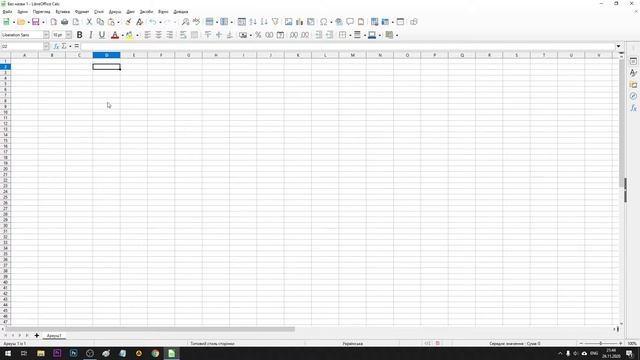Viewport: 640px width, 360px height.
Task: Open the Insert menu
Action: (62, 12)
